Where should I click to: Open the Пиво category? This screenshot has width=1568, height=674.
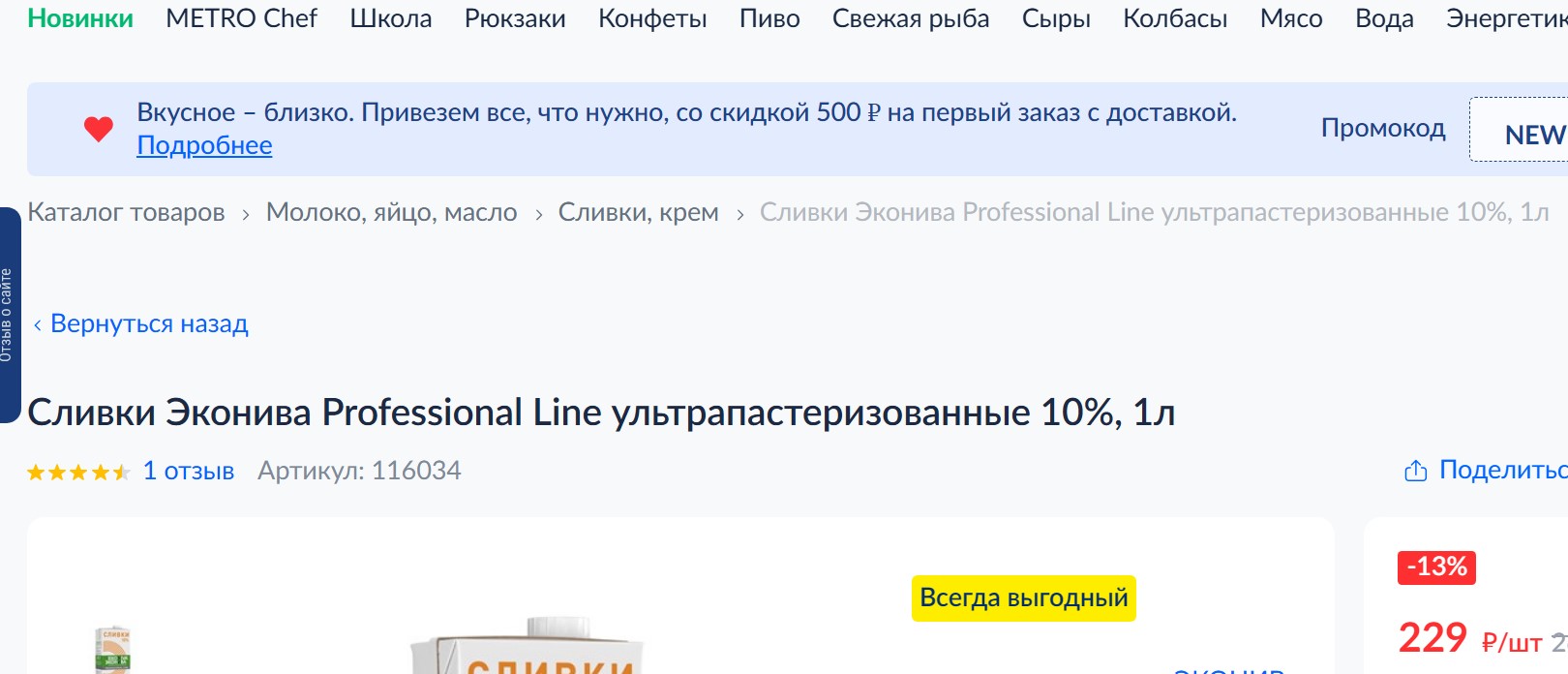tap(769, 18)
